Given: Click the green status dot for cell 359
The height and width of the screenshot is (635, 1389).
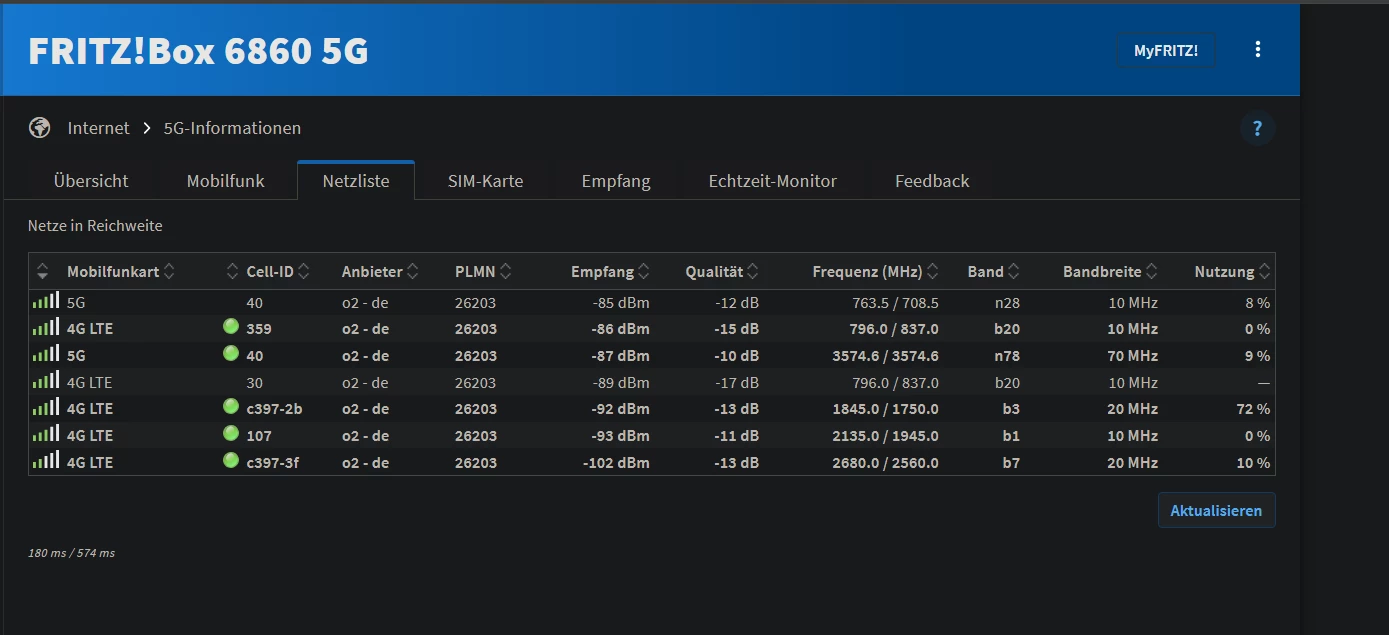Looking at the screenshot, I should point(231,327).
